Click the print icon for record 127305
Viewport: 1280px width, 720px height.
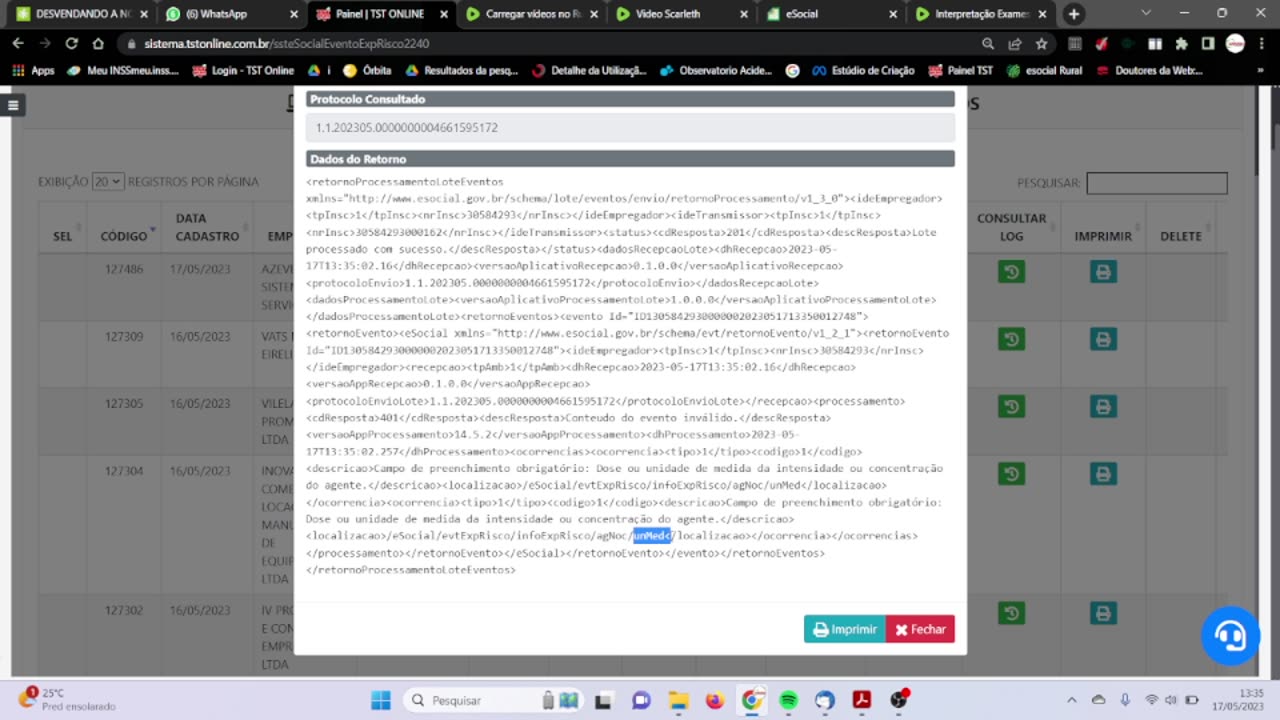click(x=1103, y=406)
